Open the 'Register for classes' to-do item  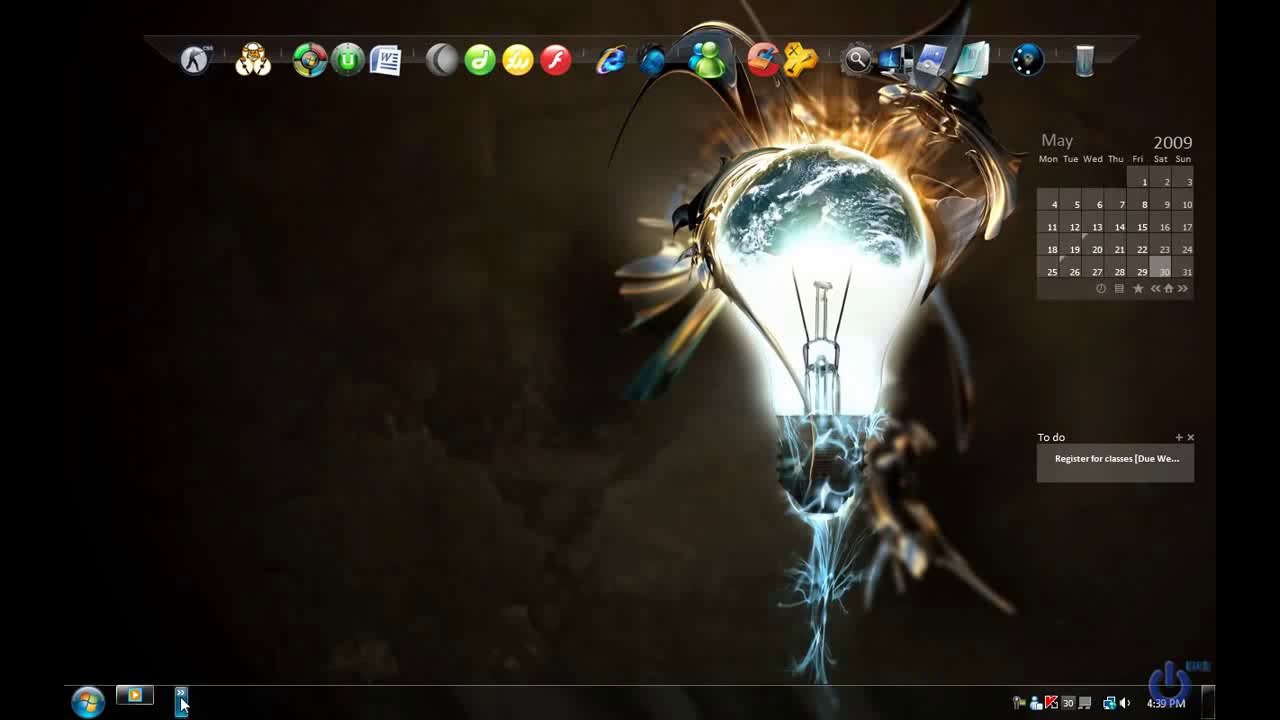(1116, 459)
